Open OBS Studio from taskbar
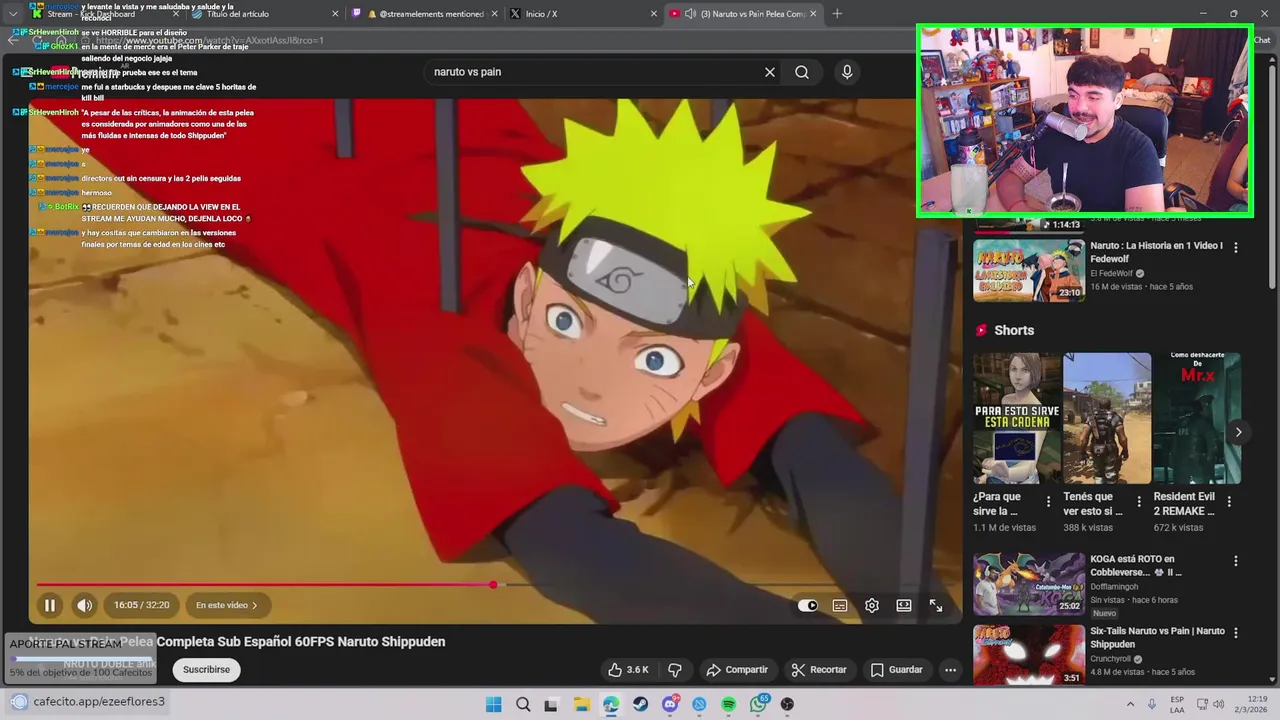 788,704
